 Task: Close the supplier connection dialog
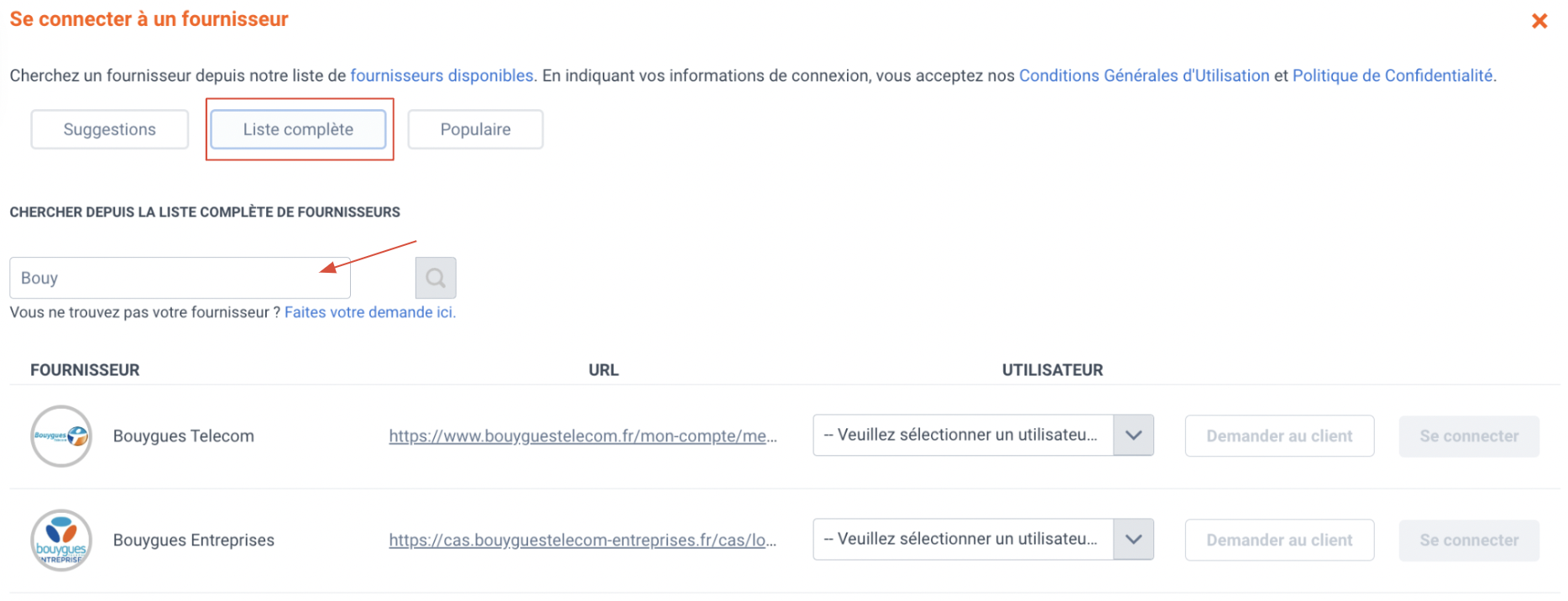(1539, 21)
